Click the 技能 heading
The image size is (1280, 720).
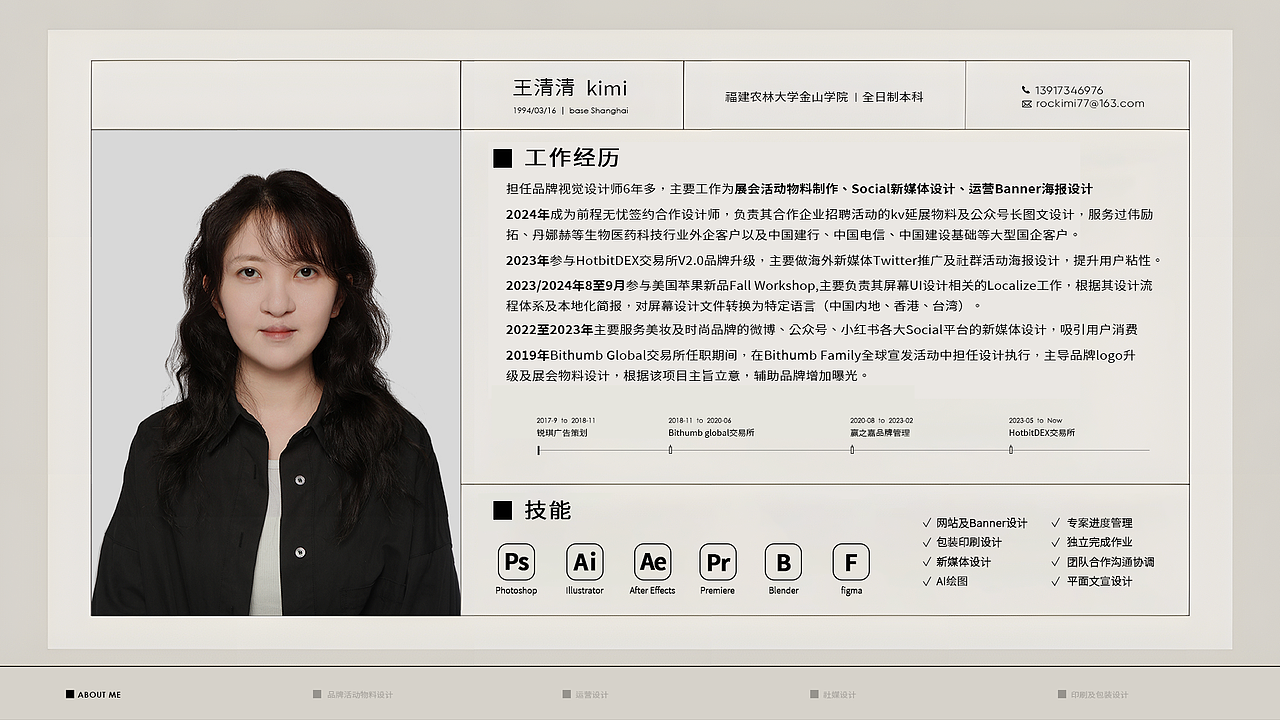pyautogui.click(x=548, y=511)
